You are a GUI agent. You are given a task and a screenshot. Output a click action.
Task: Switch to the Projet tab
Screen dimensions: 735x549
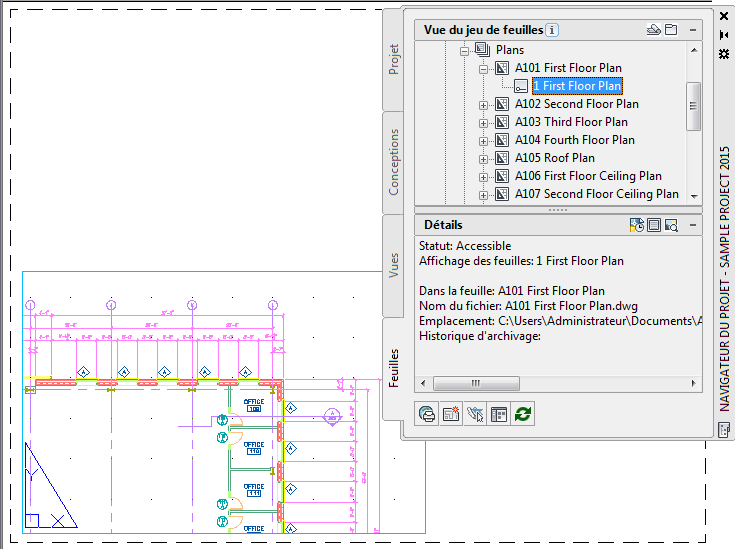[x=394, y=60]
